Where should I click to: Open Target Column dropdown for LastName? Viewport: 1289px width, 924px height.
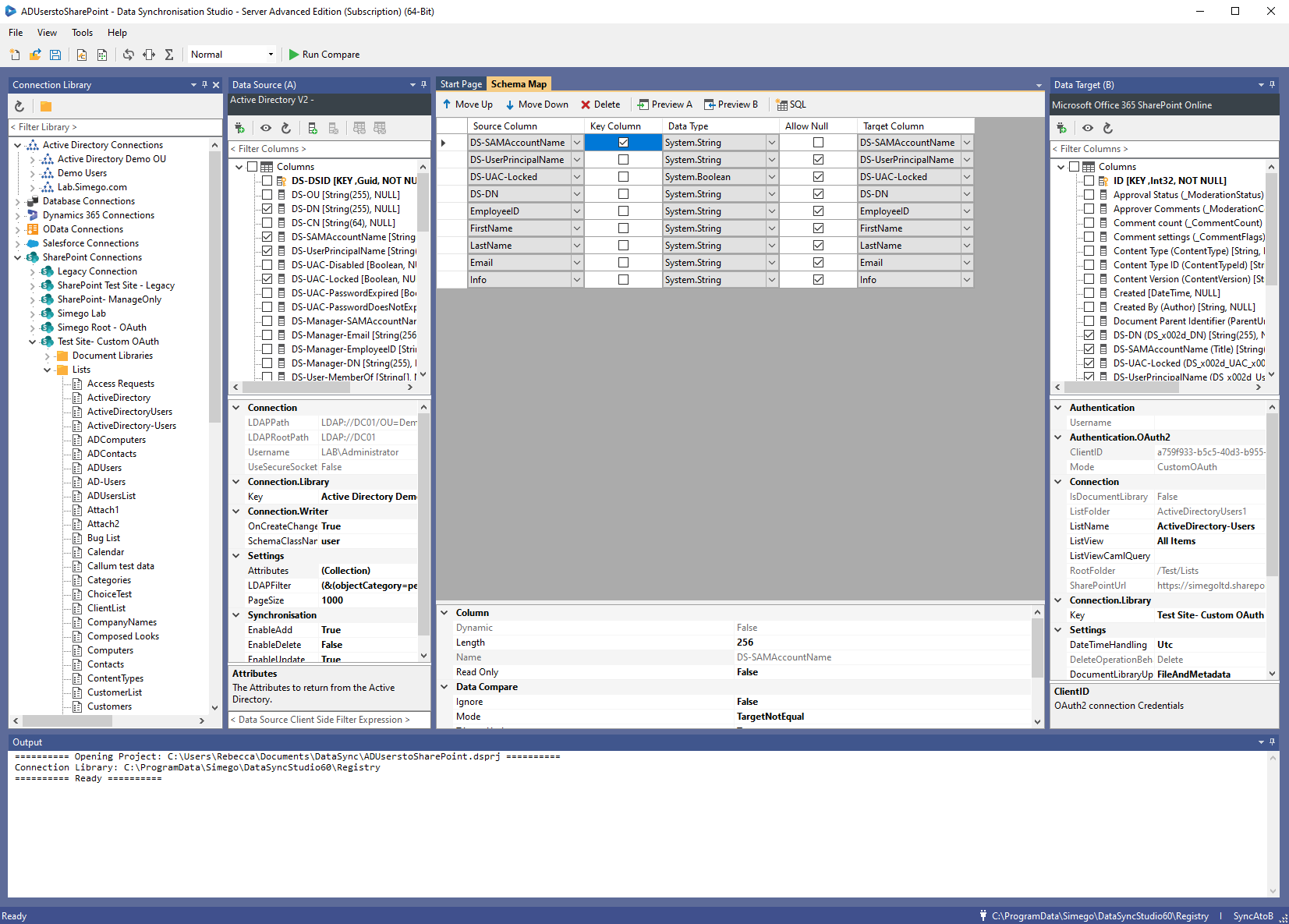pyautogui.click(x=967, y=246)
